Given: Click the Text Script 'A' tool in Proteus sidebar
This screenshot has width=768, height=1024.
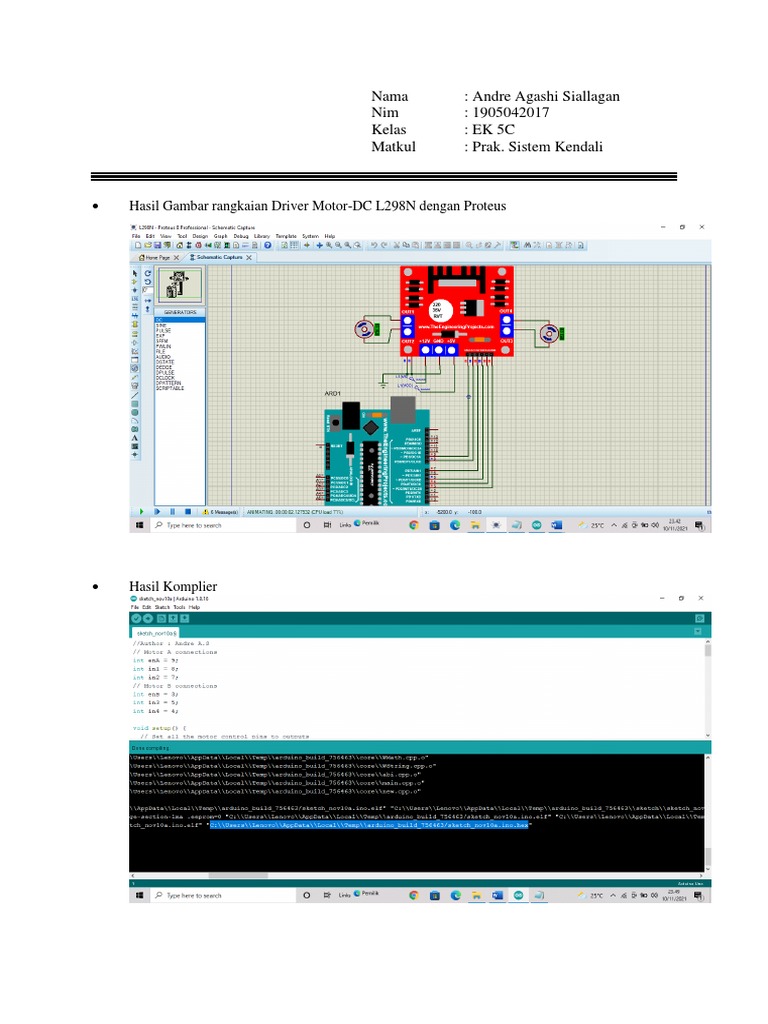Looking at the screenshot, I should [x=135, y=438].
